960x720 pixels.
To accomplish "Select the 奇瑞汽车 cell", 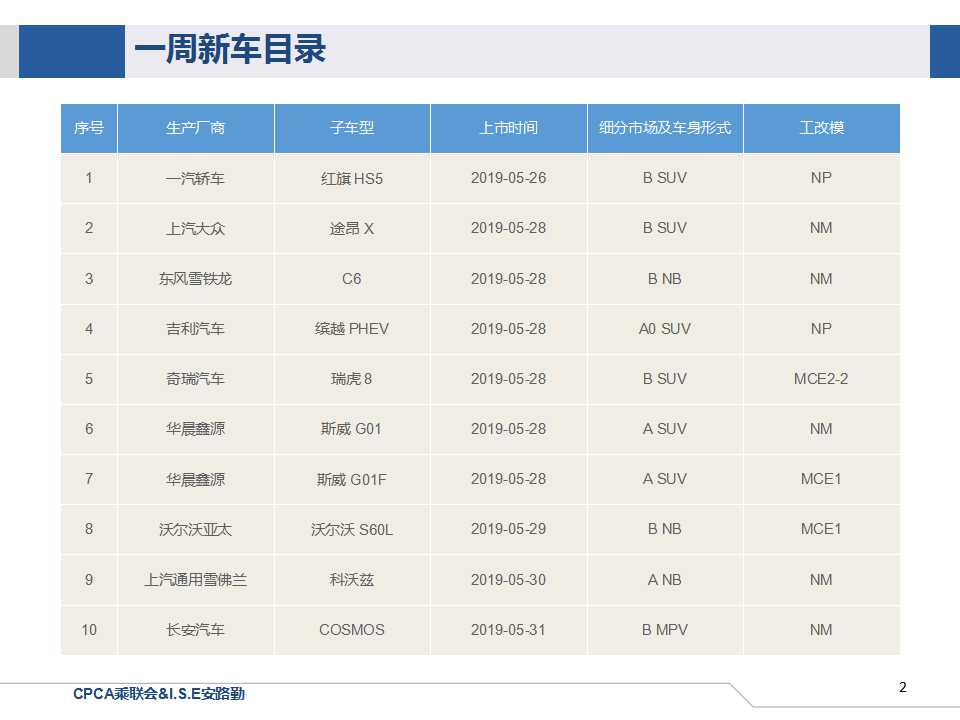I will click(195, 379).
